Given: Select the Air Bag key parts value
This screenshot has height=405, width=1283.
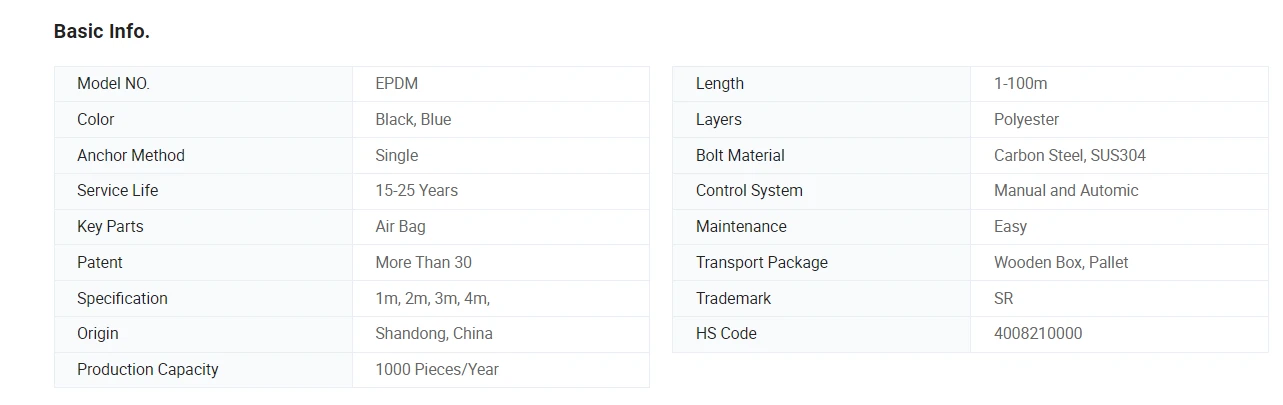Looking at the screenshot, I should [400, 227].
